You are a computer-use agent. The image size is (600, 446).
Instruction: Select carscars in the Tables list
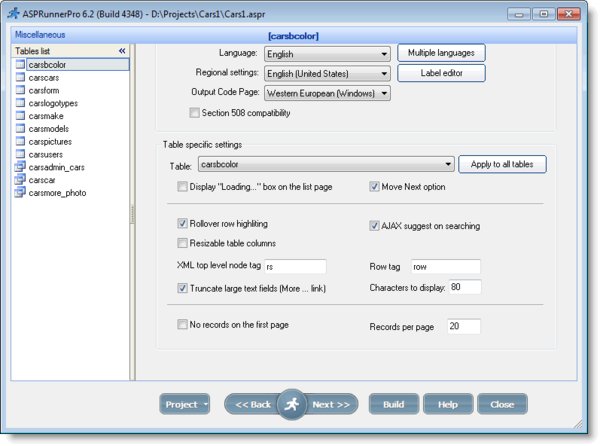44,78
